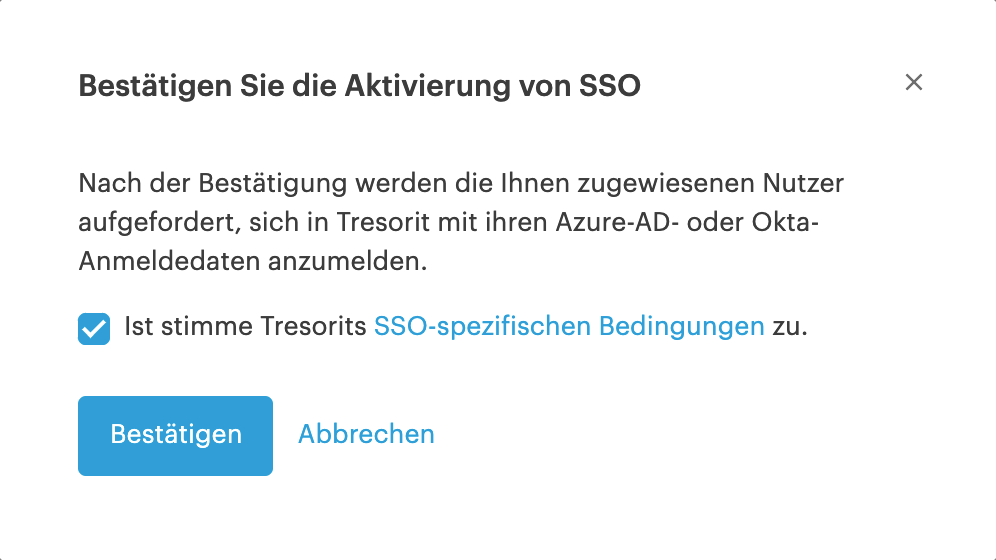
Task: Click the checkmark icon before 'Ist stimme'
Action: coord(94,329)
